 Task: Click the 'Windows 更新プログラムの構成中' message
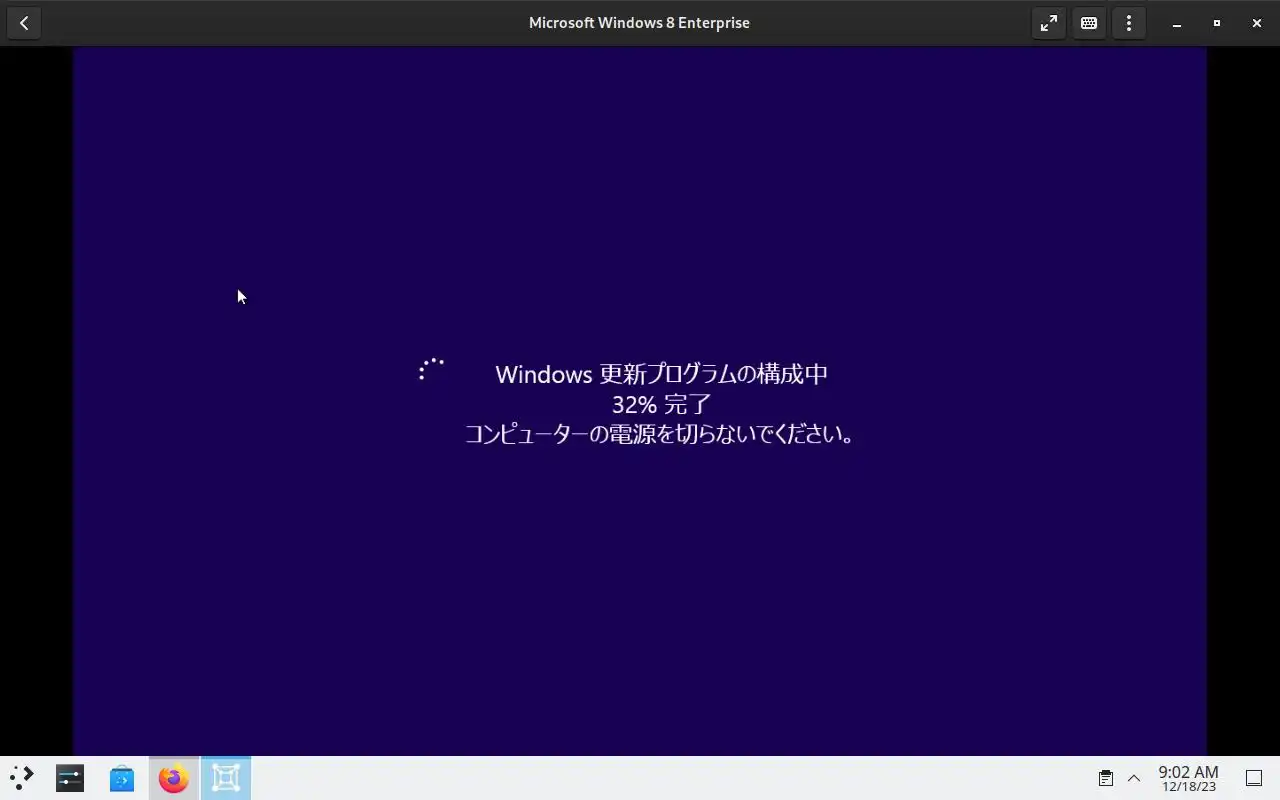[661, 374]
